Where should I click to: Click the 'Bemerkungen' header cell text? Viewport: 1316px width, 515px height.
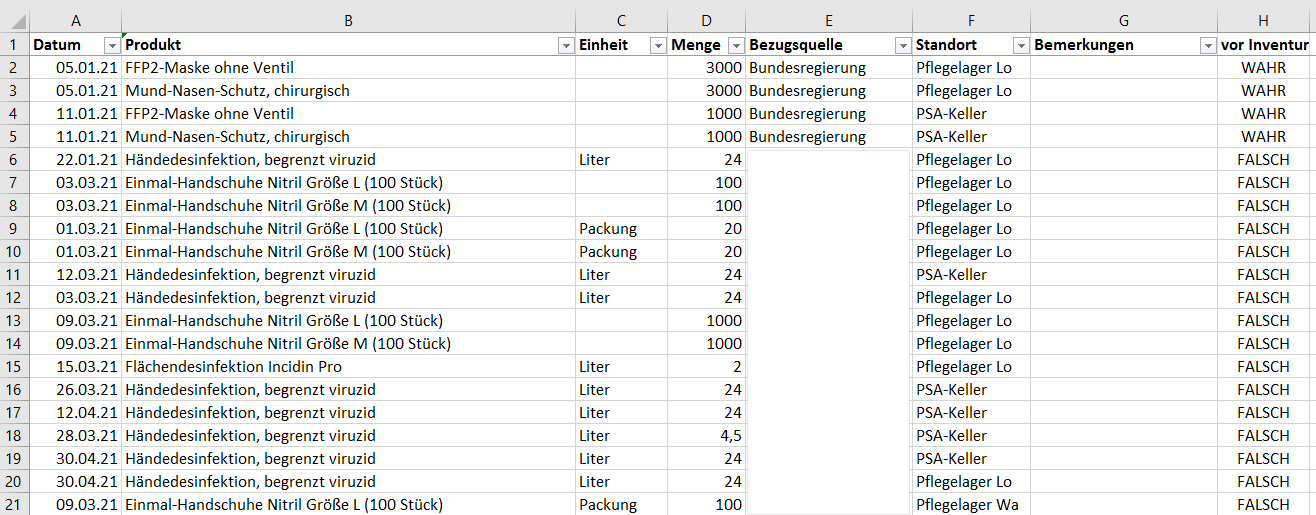click(1084, 45)
